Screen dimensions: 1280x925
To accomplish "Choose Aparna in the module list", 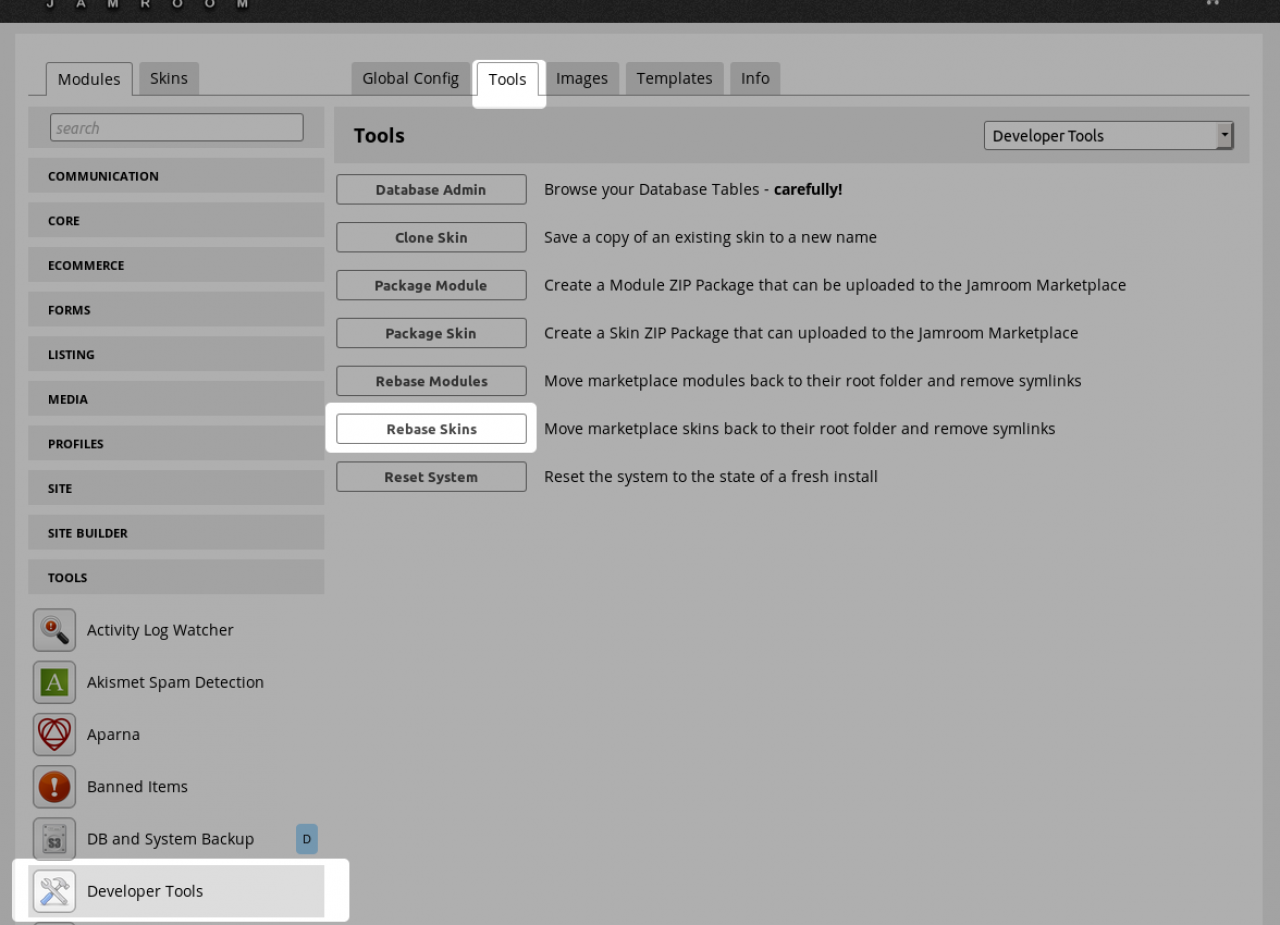I will tap(113, 734).
